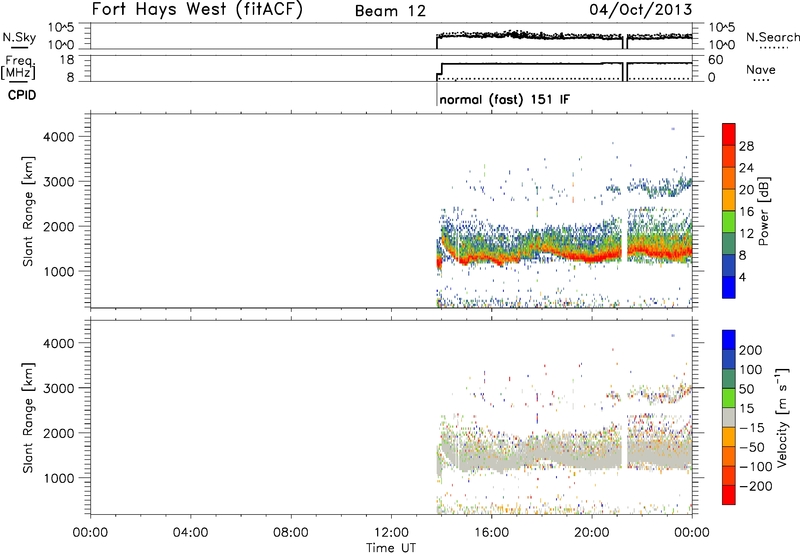
Task: Click the red bottom of the velocity colorbar
Action: (729, 495)
